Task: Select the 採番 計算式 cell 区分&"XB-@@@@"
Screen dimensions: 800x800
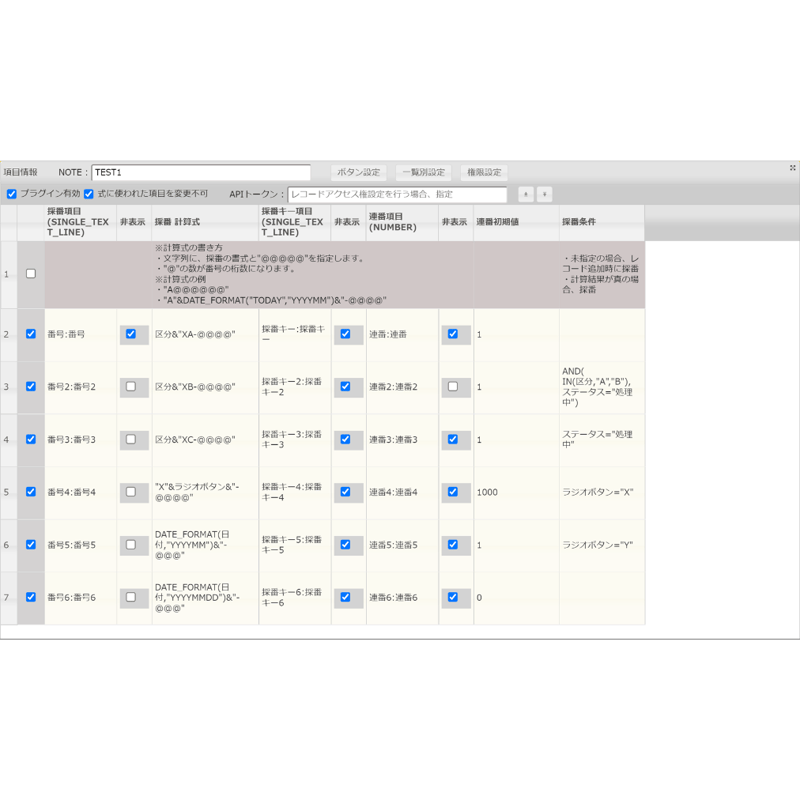Action: pos(205,387)
